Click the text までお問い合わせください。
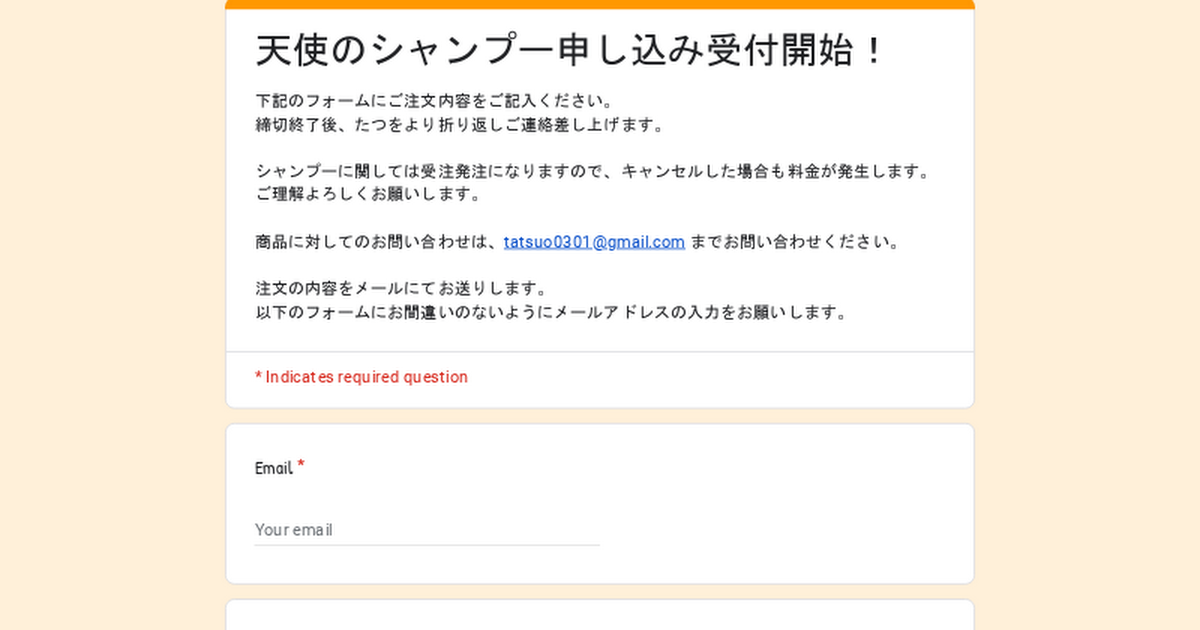1200x630 pixels. [x=795, y=242]
